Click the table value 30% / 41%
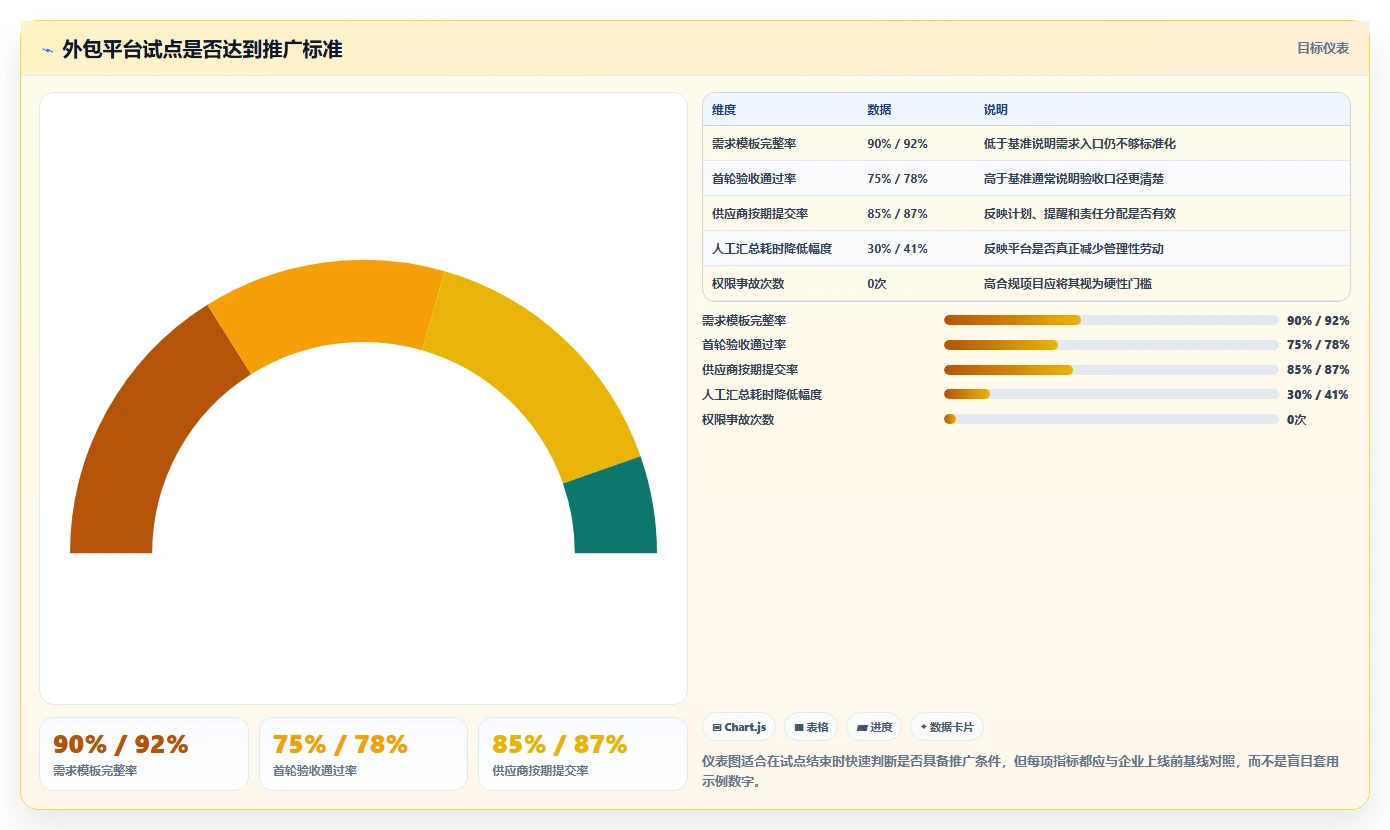Viewport: 1390px width, 830px height. pyautogui.click(x=897, y=249)
